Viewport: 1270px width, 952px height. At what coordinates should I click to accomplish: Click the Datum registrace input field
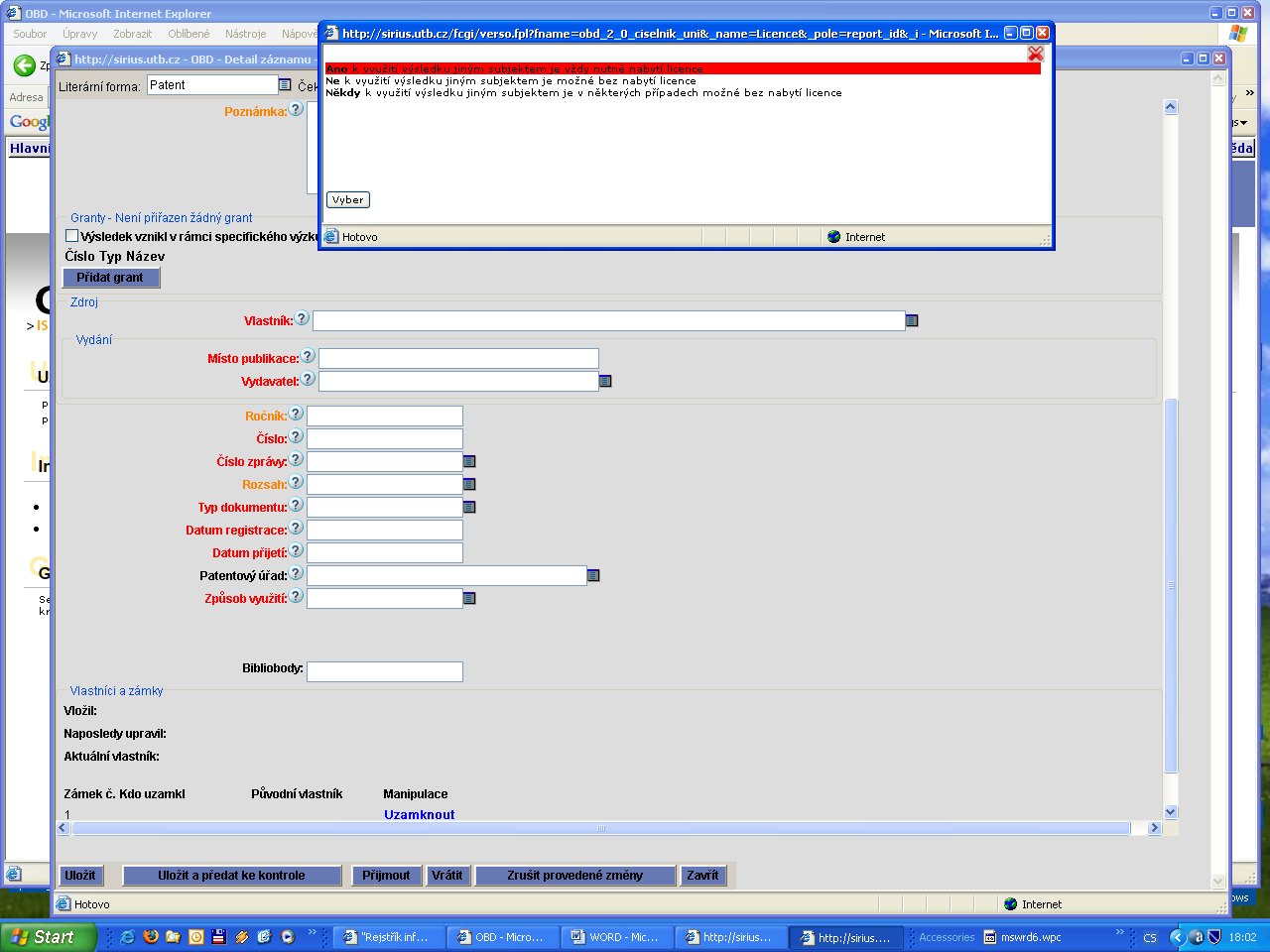click(x=385, y=530)
